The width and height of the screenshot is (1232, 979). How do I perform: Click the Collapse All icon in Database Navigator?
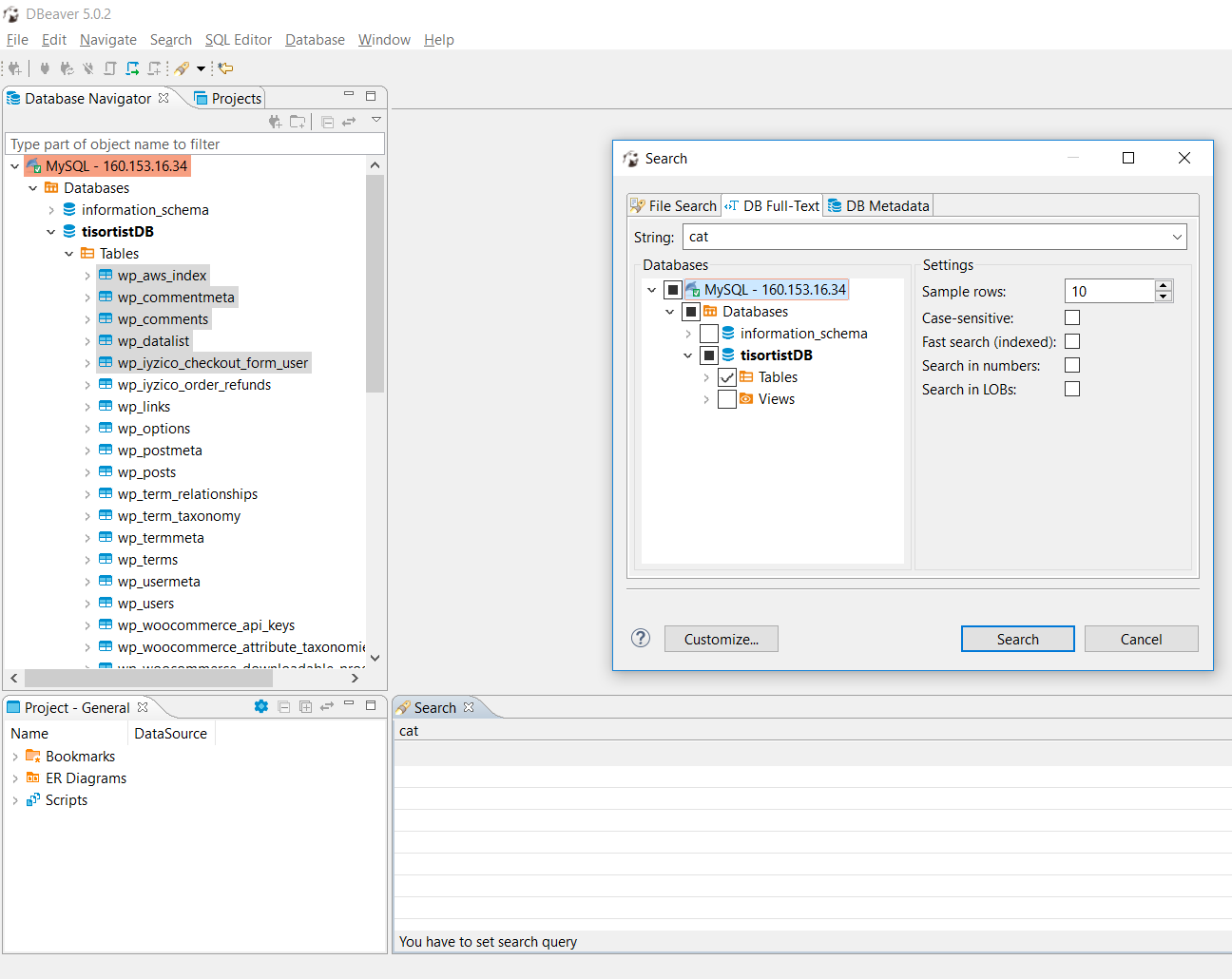(x=327, y=121)
